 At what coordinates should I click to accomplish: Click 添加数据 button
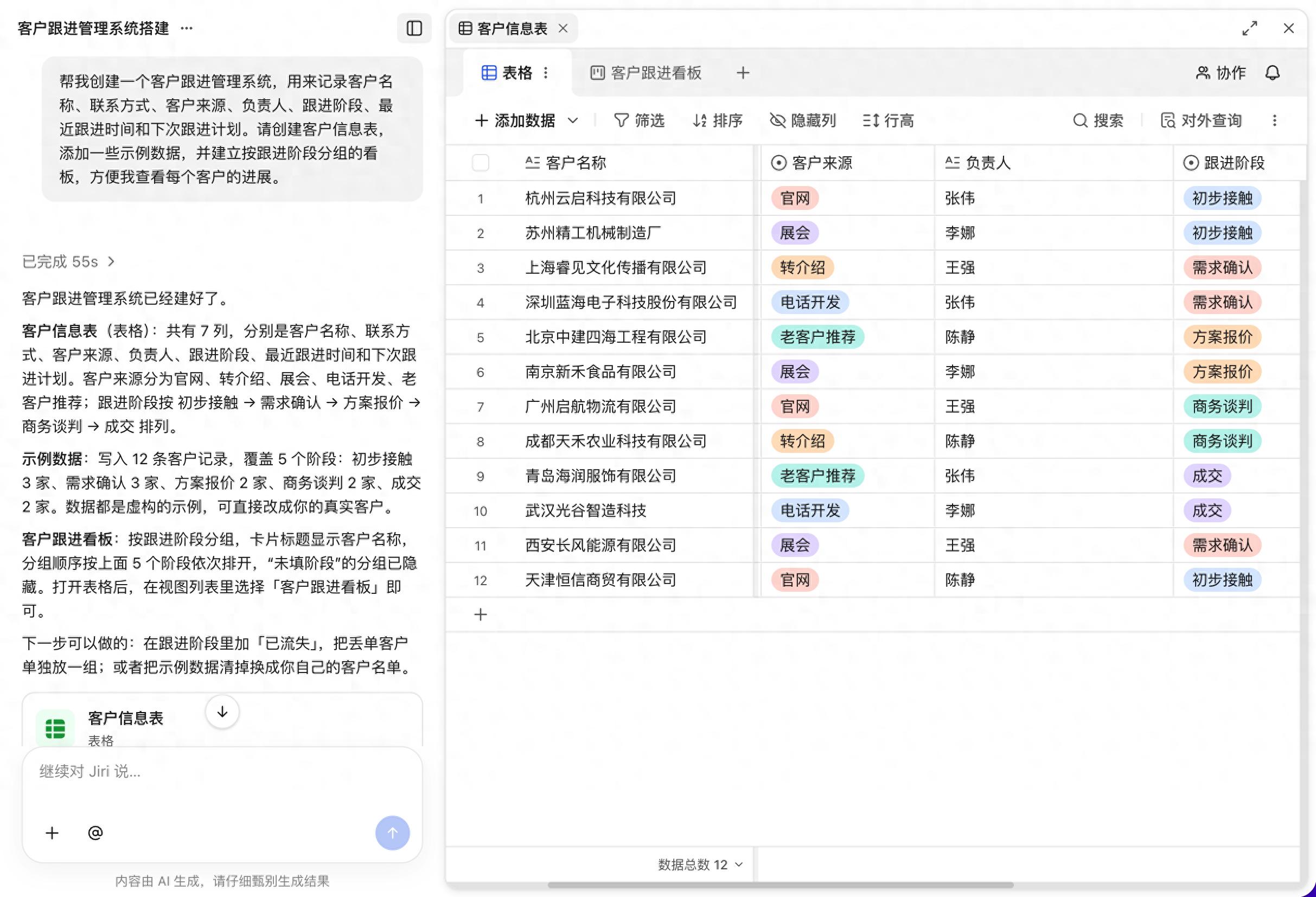click(515, 120)
